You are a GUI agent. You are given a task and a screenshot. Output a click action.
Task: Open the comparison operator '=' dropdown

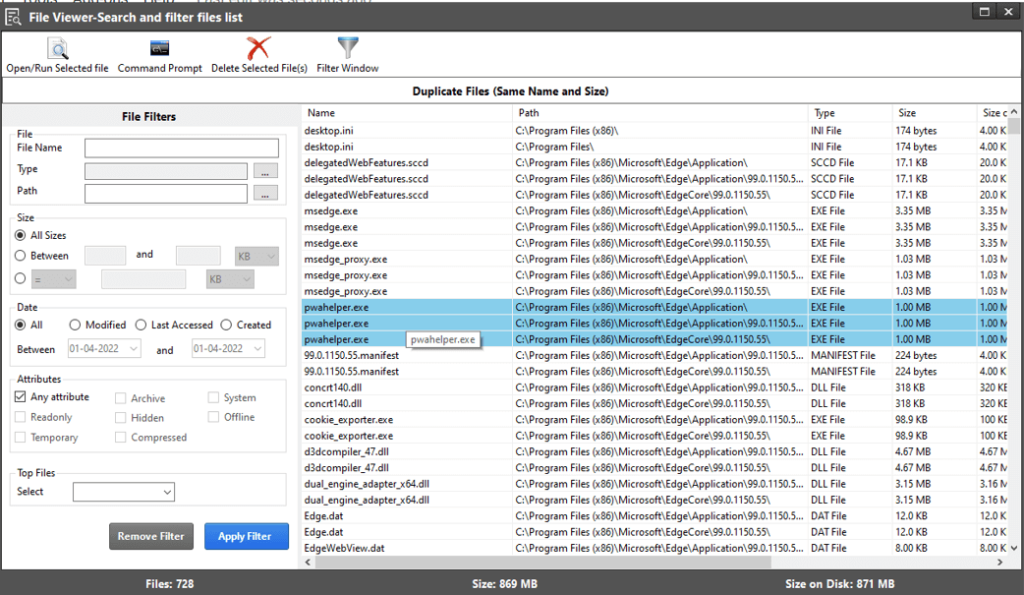click(x=54, y=279)
